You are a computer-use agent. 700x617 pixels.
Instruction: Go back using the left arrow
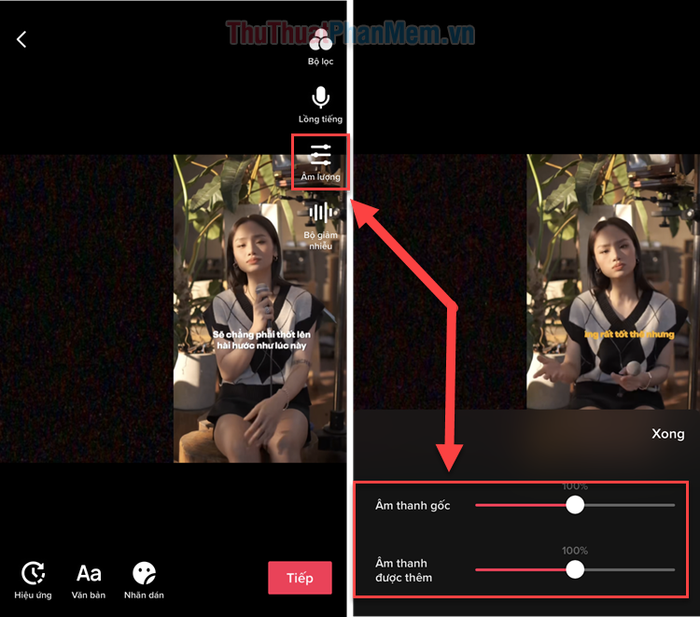21,39
